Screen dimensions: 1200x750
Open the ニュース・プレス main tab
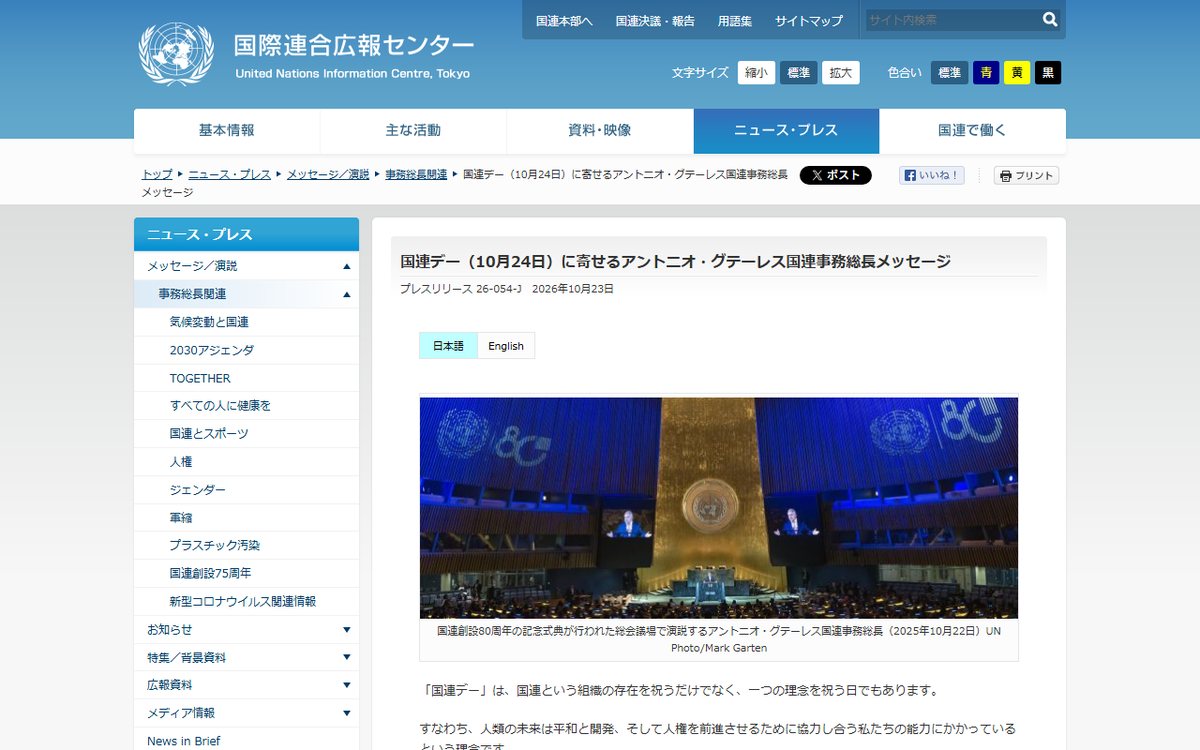[786, 131]
